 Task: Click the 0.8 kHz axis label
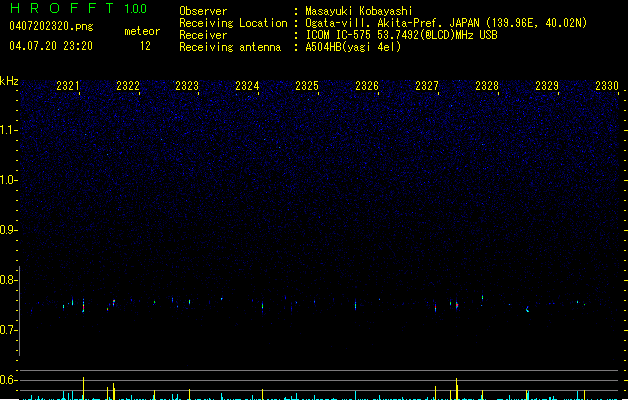[x=8, y=280]
